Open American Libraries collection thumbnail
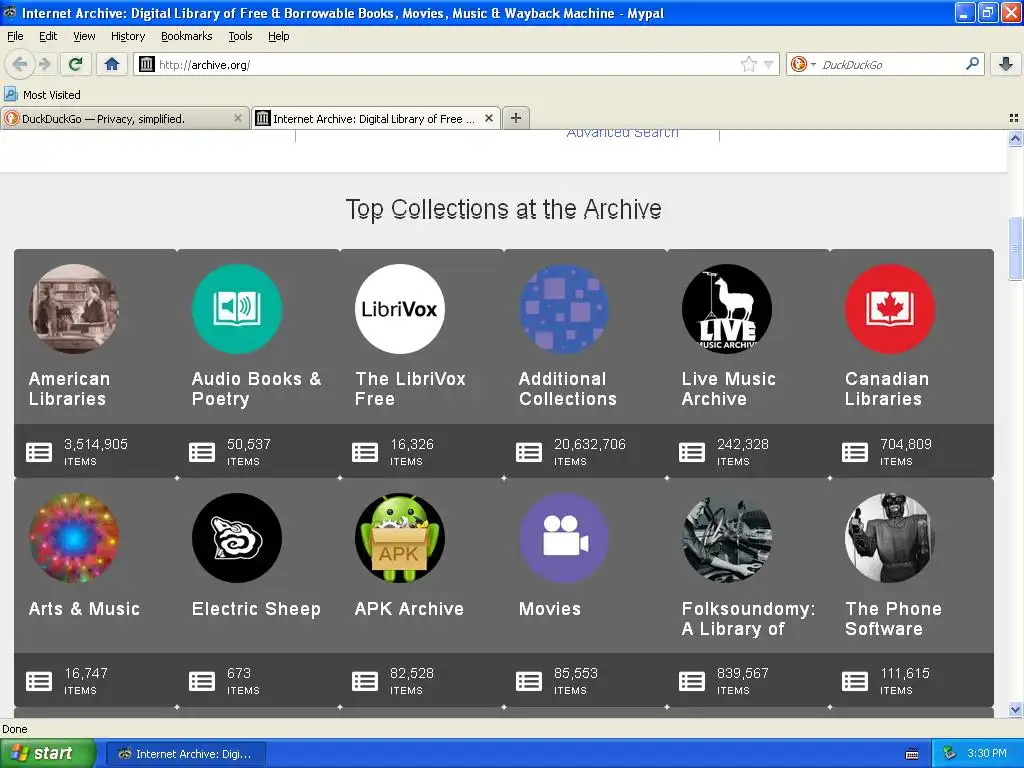This screenshot has height=768, width=1024. (x=74, y=309)
